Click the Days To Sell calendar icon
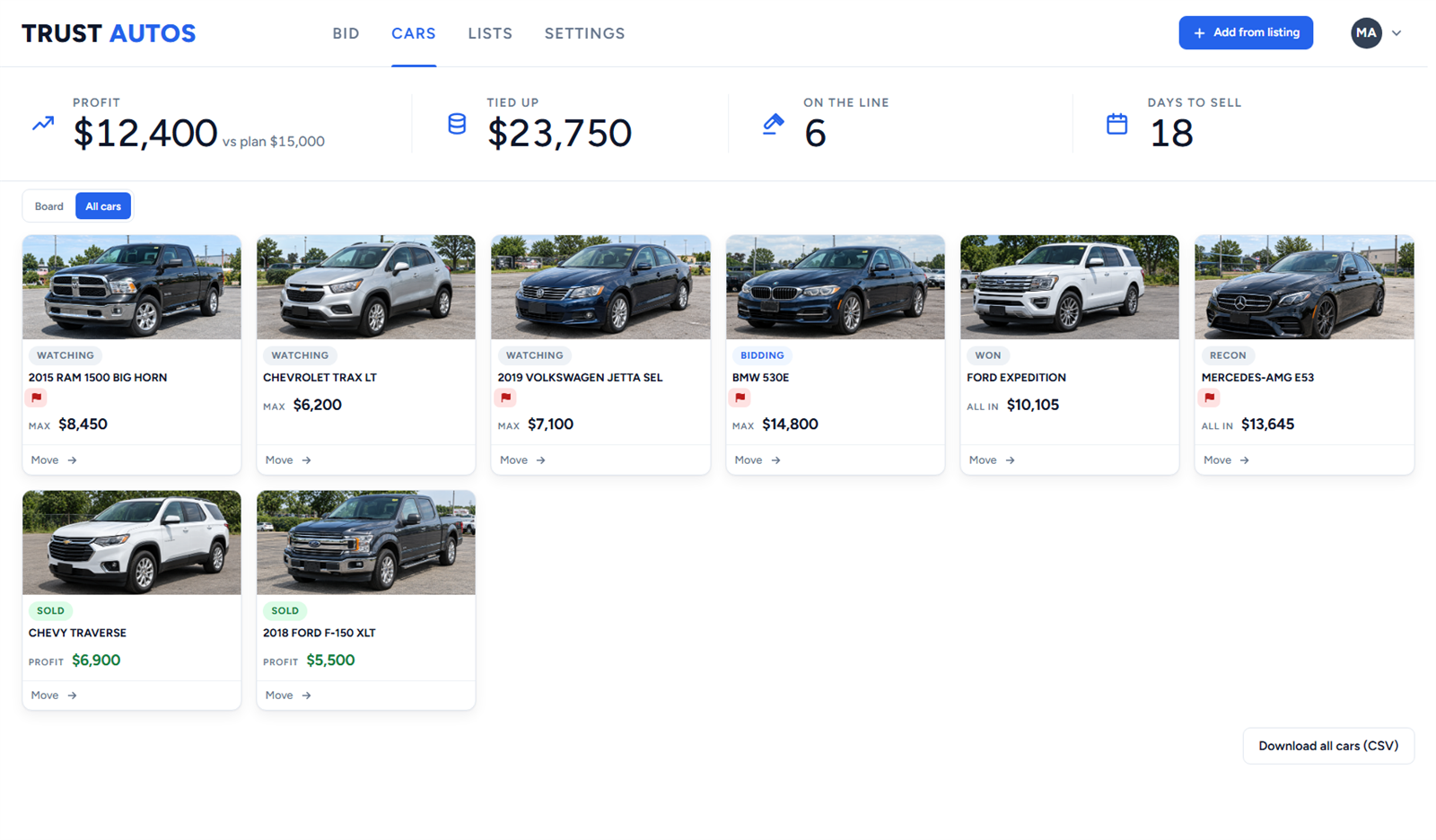Viewport: 1436px width, 840px height. pyautogui.click(x=1116, y=124)
